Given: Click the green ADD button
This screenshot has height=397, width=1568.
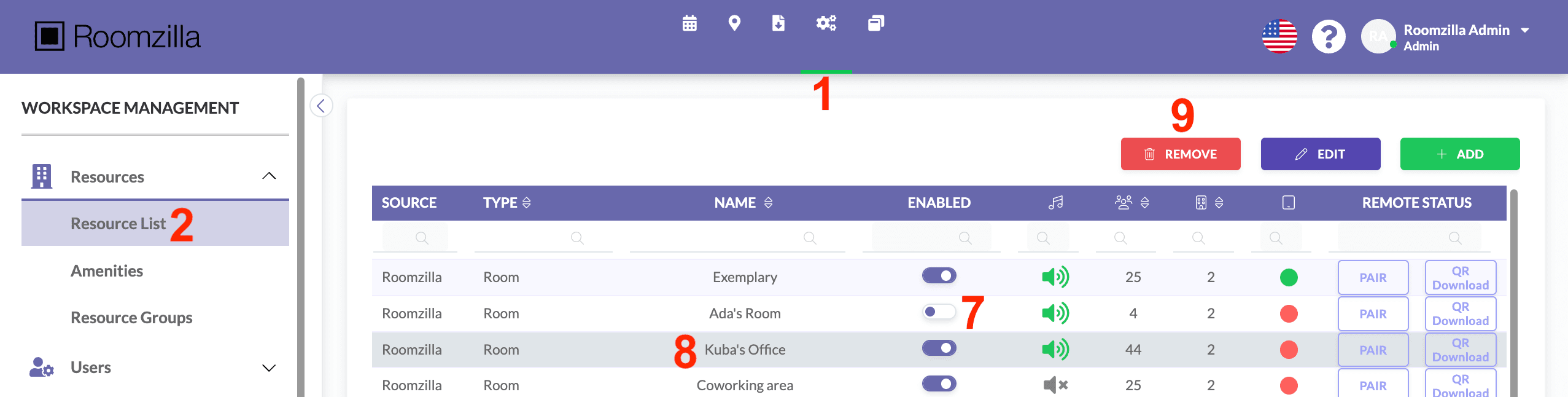Looking at the screenshot, I should pyautogui.click(x=1459, y=154).
